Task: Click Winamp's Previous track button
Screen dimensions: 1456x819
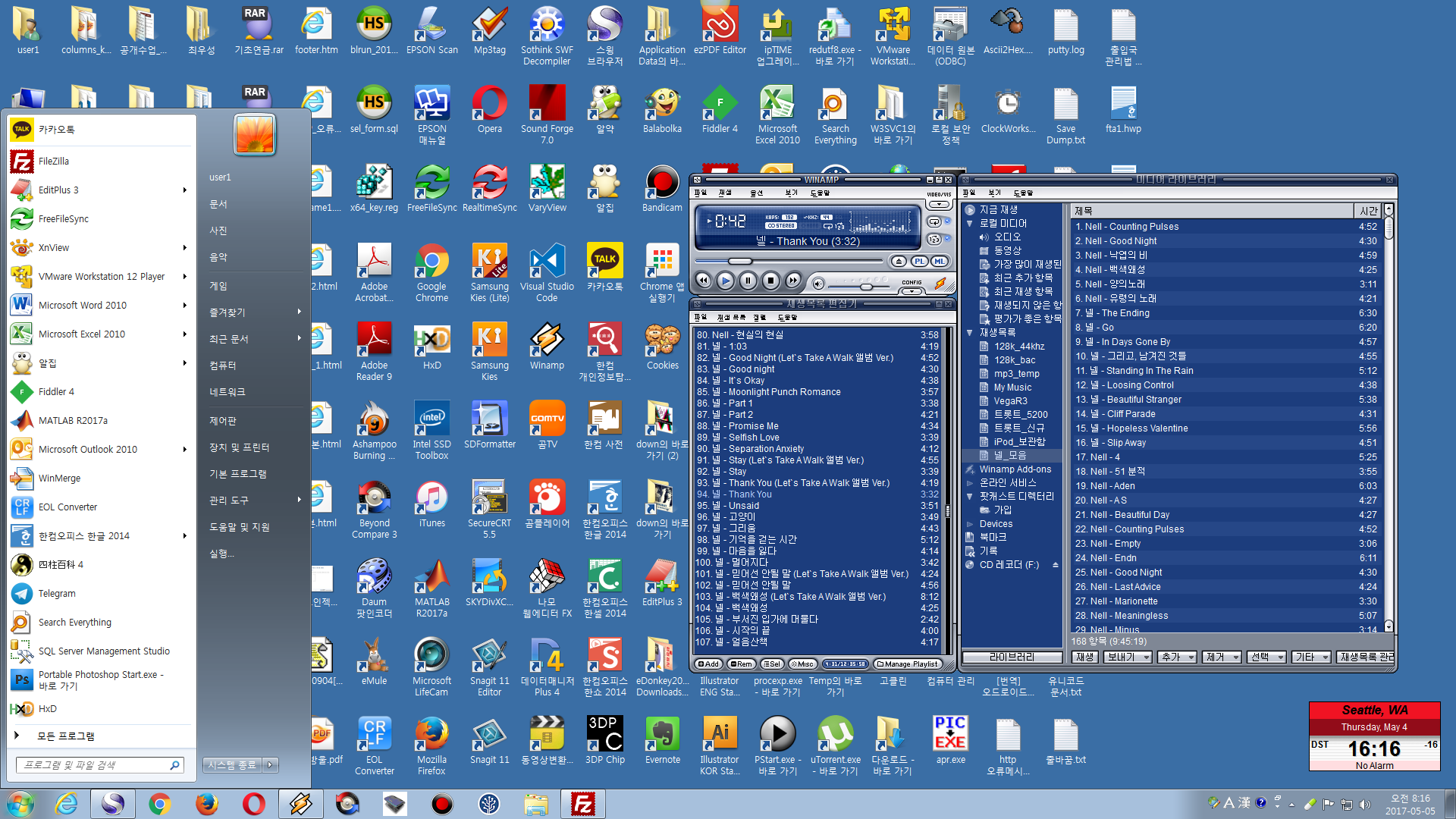Action: 704,281
